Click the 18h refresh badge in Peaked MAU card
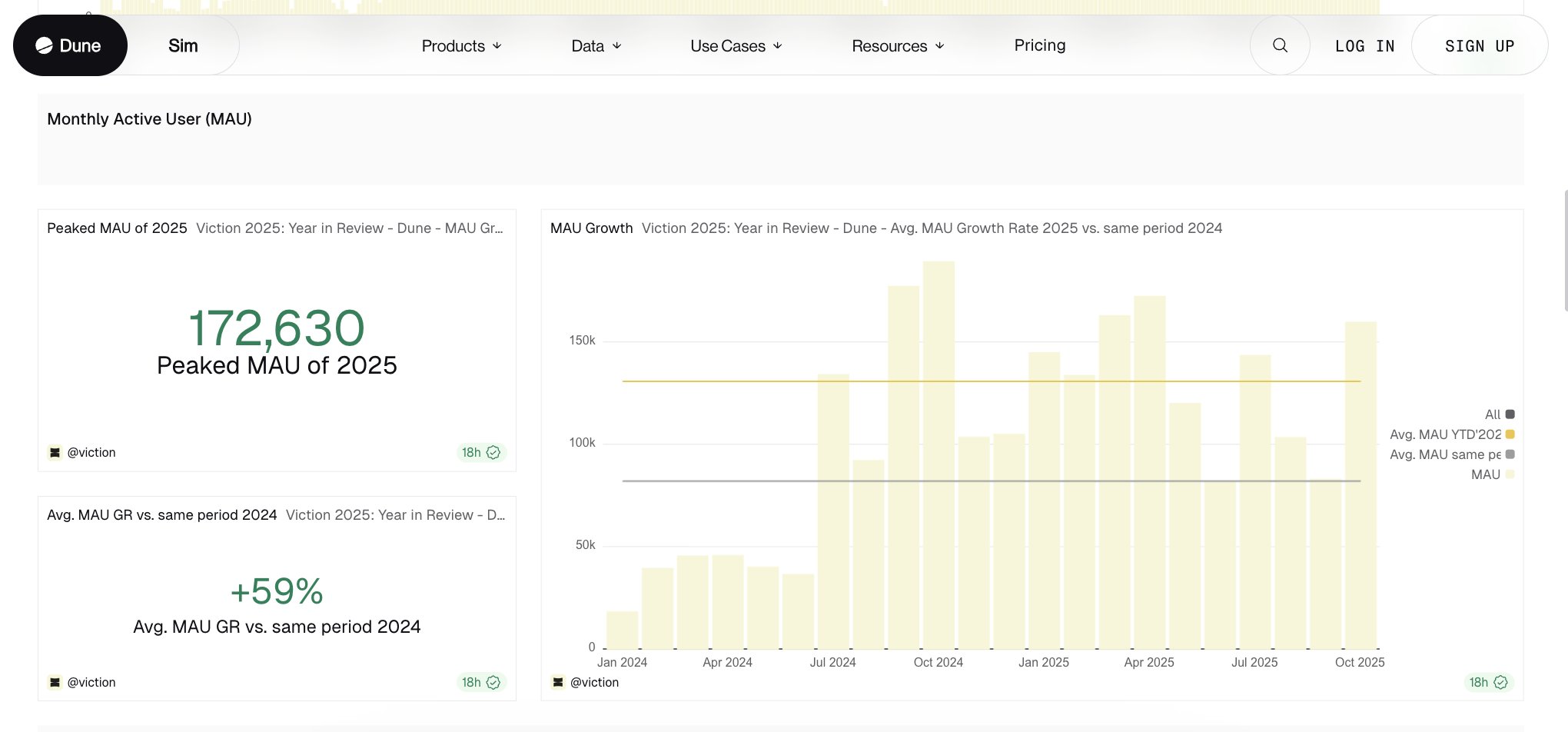 click(480, 452)
